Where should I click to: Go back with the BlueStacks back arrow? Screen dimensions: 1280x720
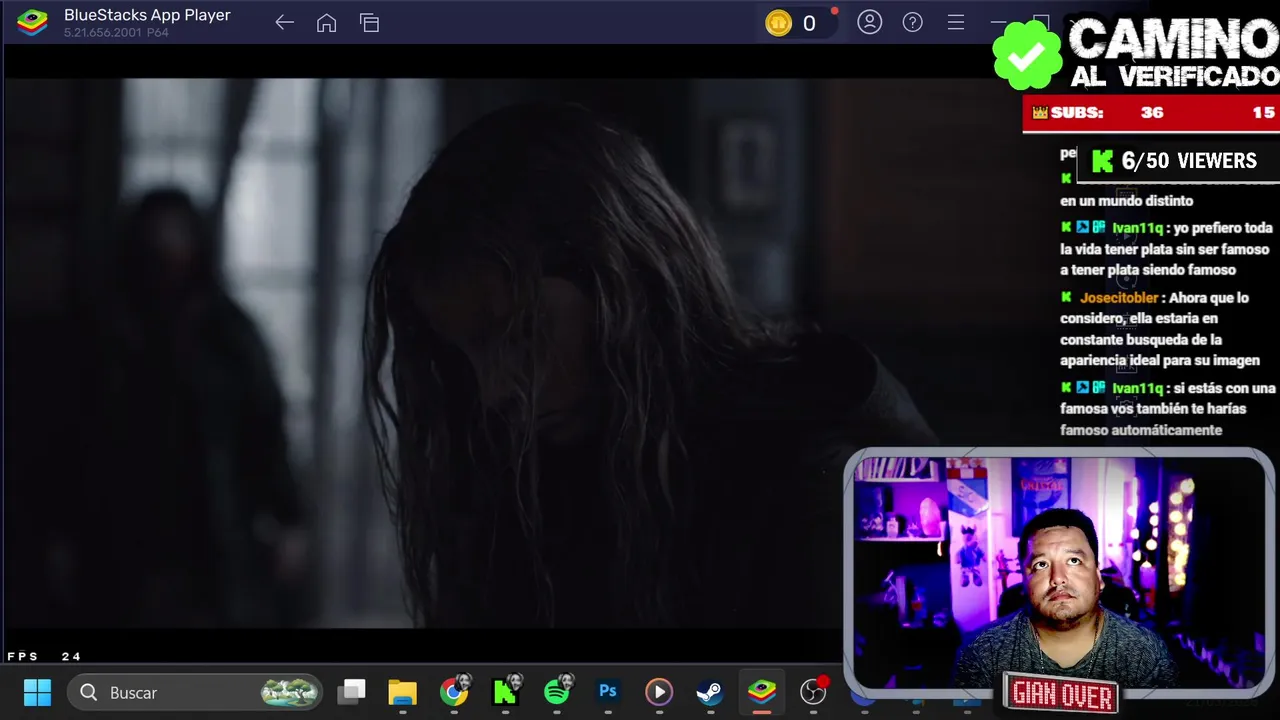[284, 23]
